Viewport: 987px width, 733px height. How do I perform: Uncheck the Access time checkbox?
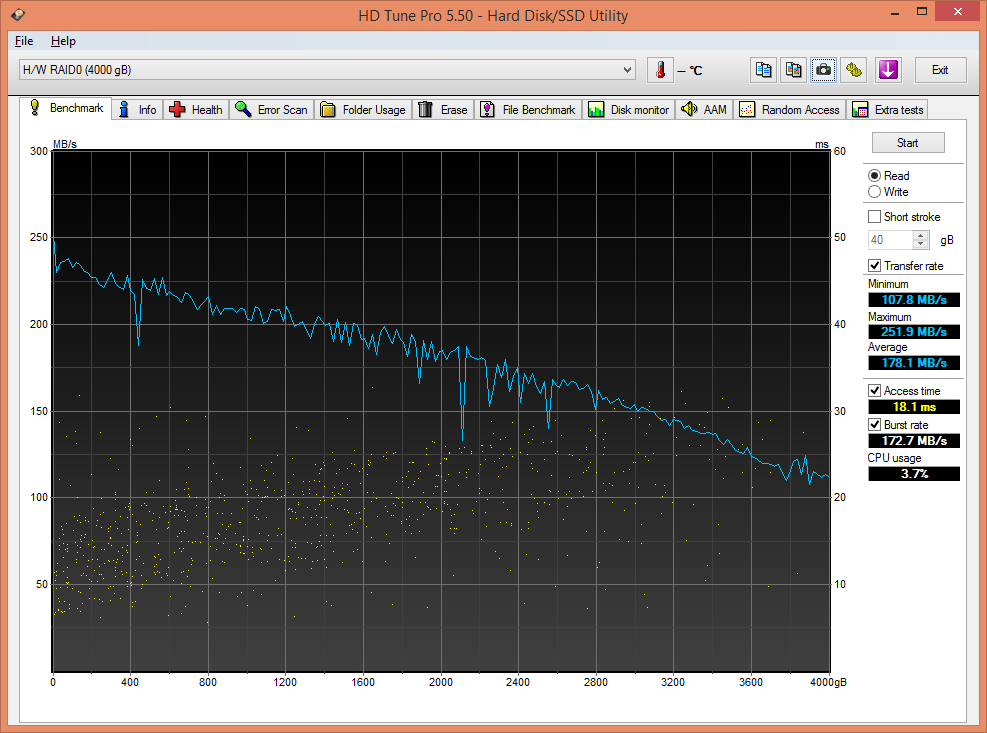coord(874,390)
